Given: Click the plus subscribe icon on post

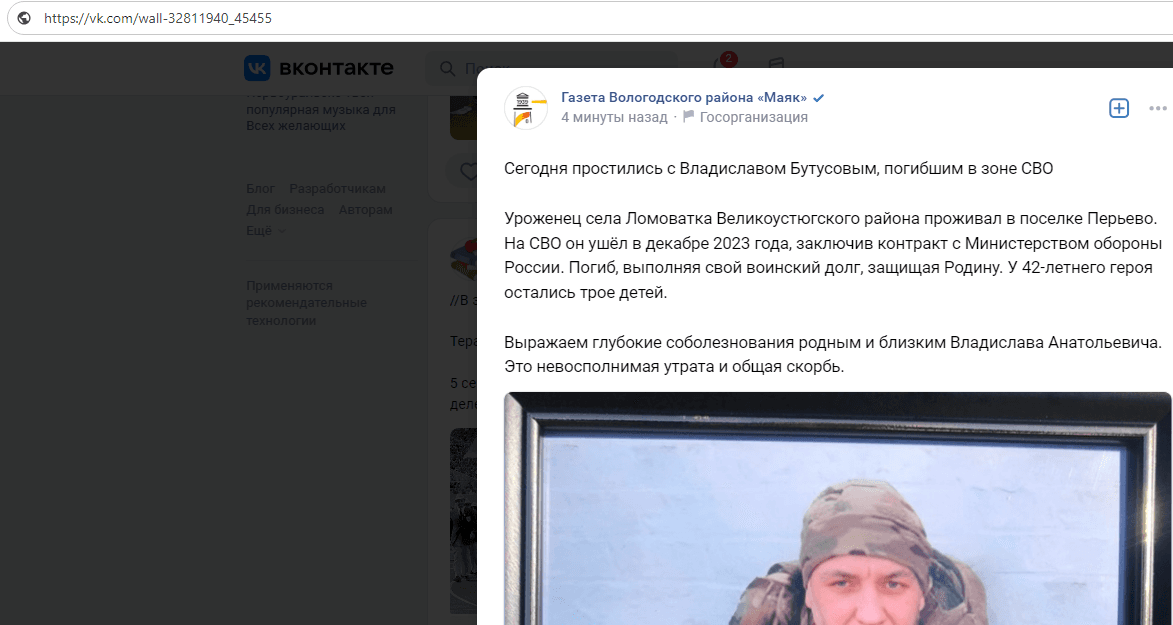Looking at the screenshot, I should coord(1118,108).
